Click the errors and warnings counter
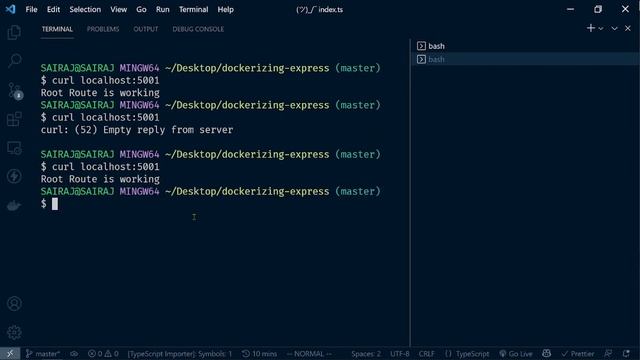640x360 pixels. tap(103, 353)
